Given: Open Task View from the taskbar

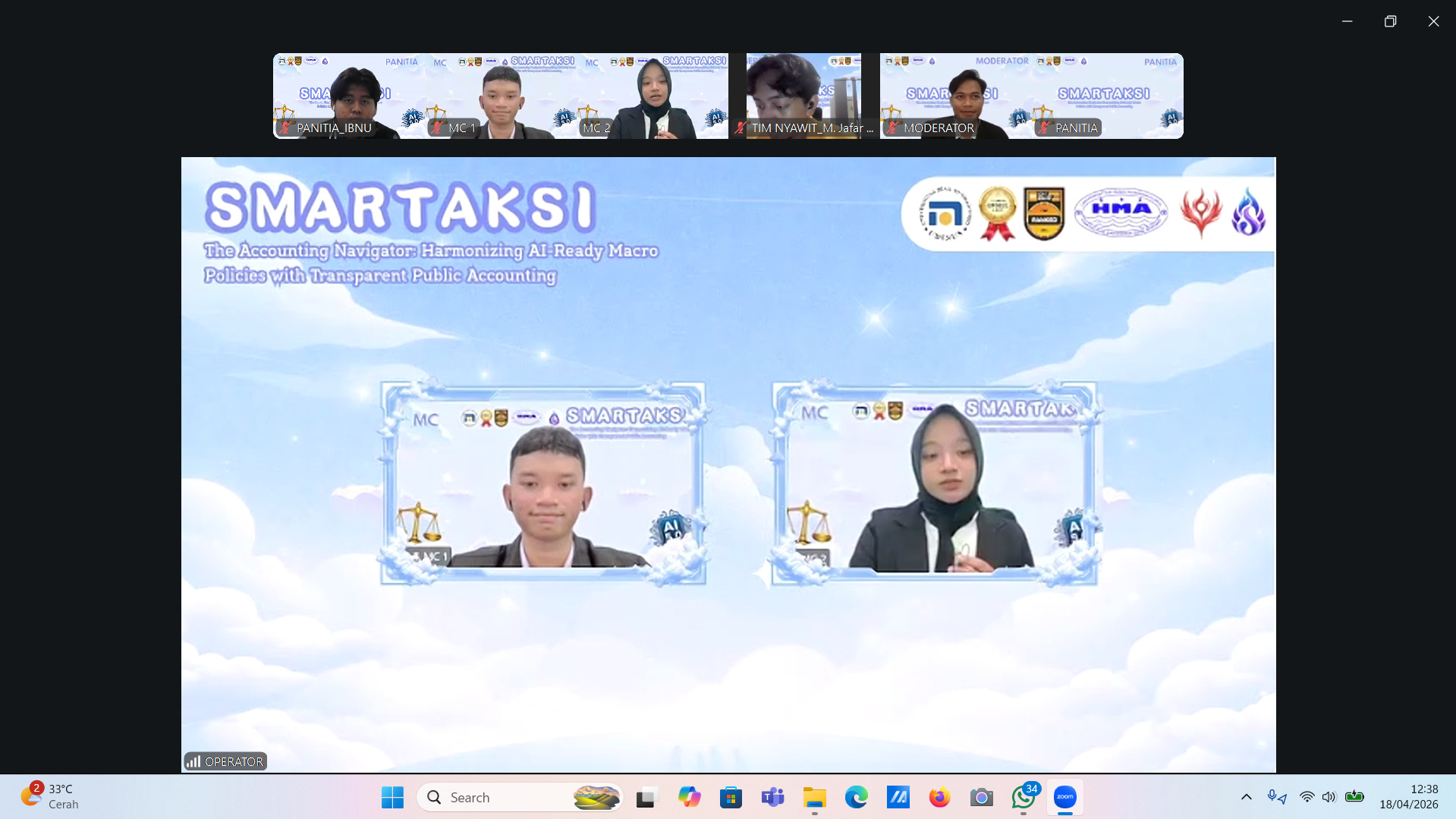Looking at the screenshot, I should coord(646,798).
